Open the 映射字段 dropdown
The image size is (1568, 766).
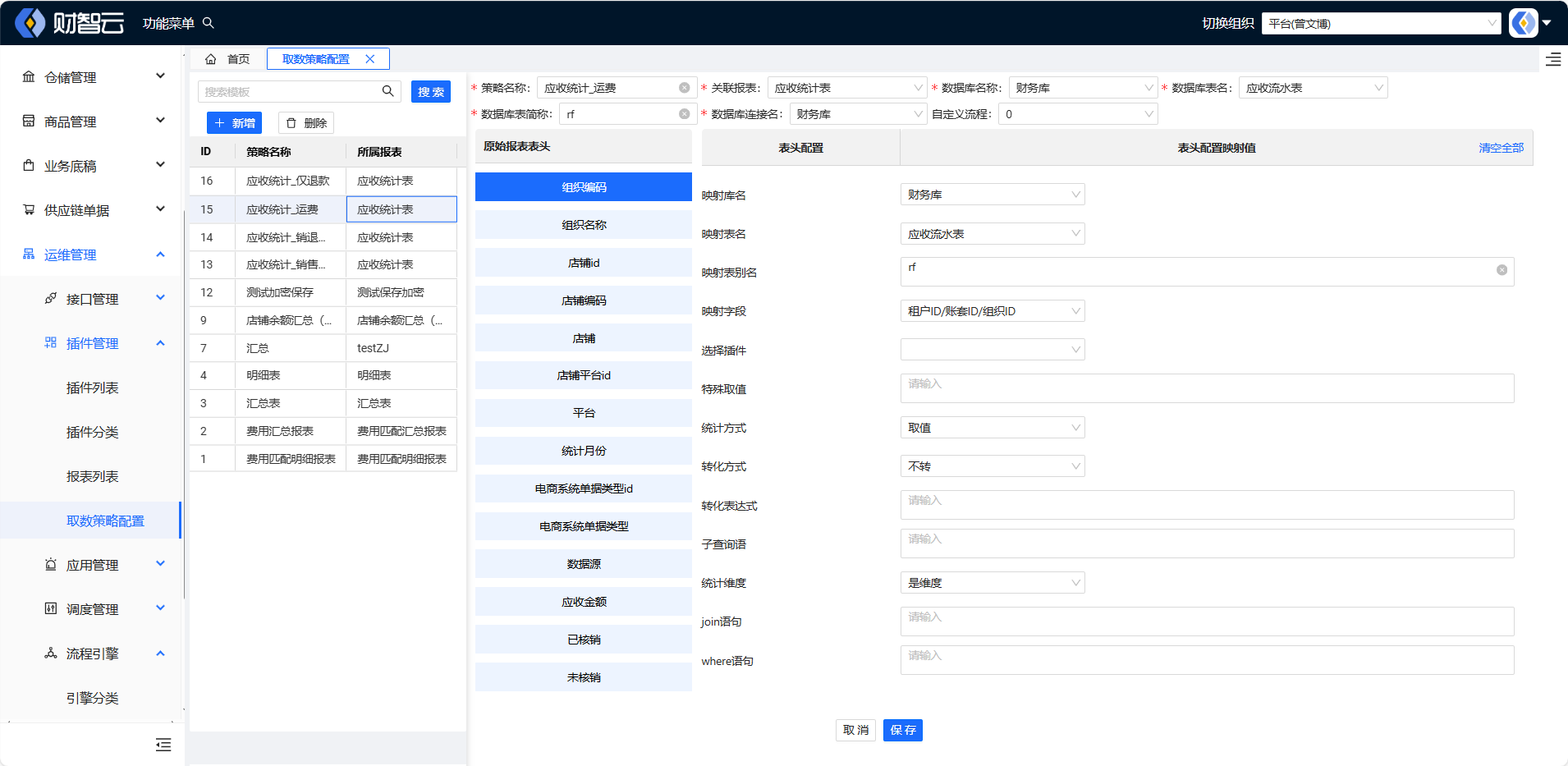click(x=992, y=311)
